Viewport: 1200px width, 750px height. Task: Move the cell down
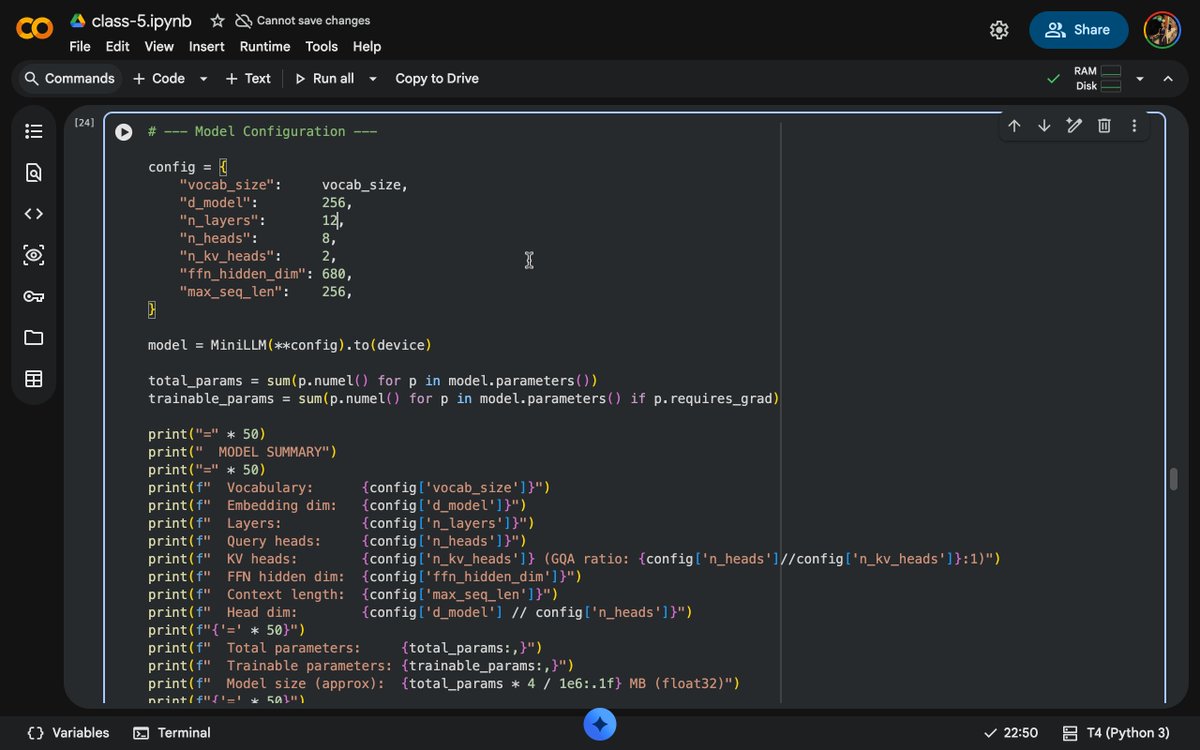coord(1044,126)
